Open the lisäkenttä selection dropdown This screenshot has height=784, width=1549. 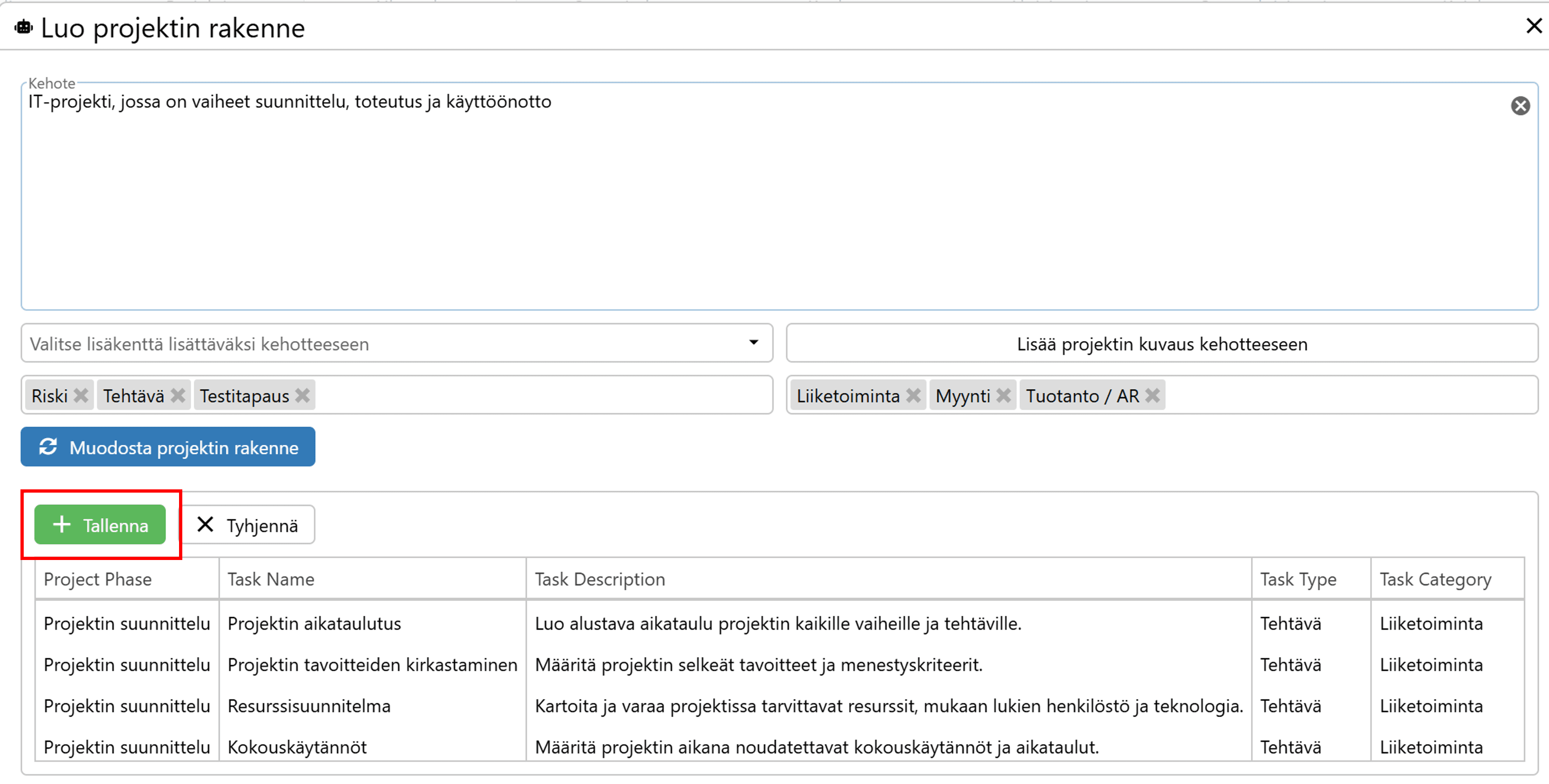[385, 343]
